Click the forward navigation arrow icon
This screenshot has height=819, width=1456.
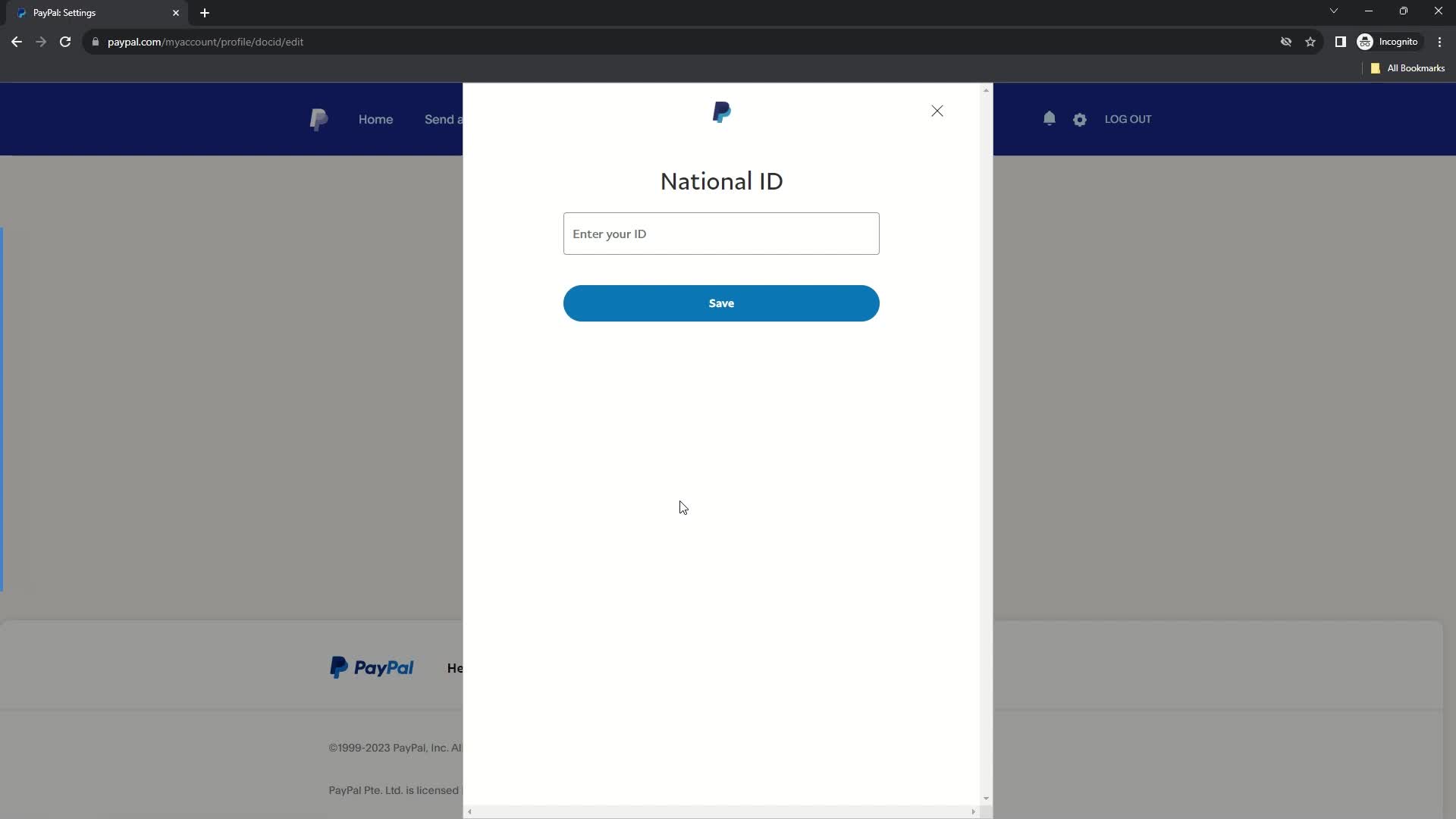coord(41,42)
